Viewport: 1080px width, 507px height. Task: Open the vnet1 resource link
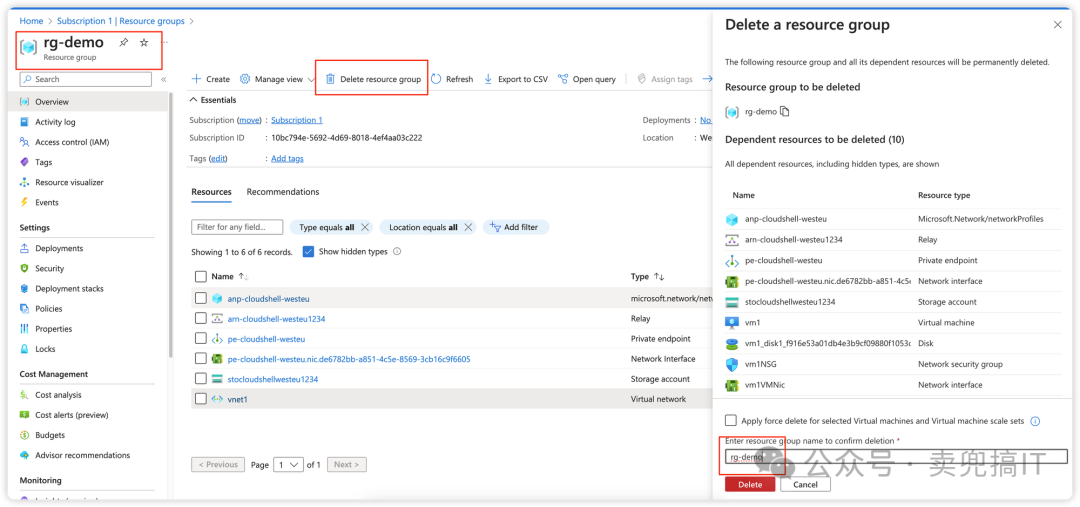[237, 399]
